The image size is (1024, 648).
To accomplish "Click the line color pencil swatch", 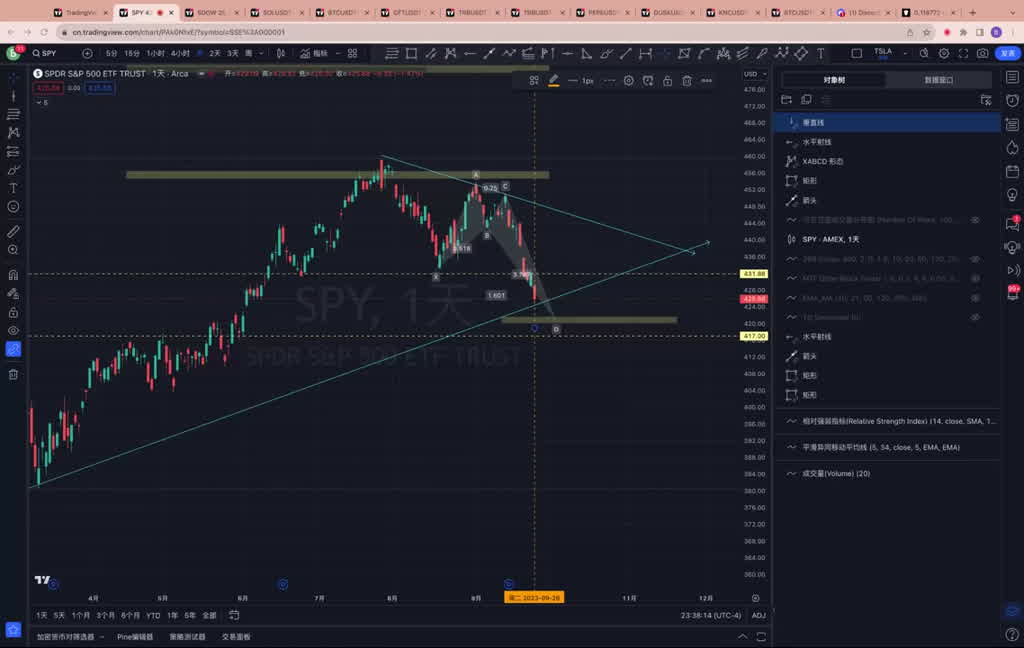I will (553, 80).
